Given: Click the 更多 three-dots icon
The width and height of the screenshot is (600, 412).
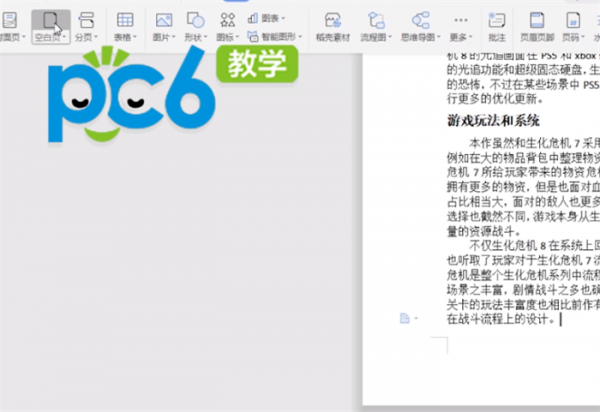Looking at the screenshot, I should (x=461, y=20).
